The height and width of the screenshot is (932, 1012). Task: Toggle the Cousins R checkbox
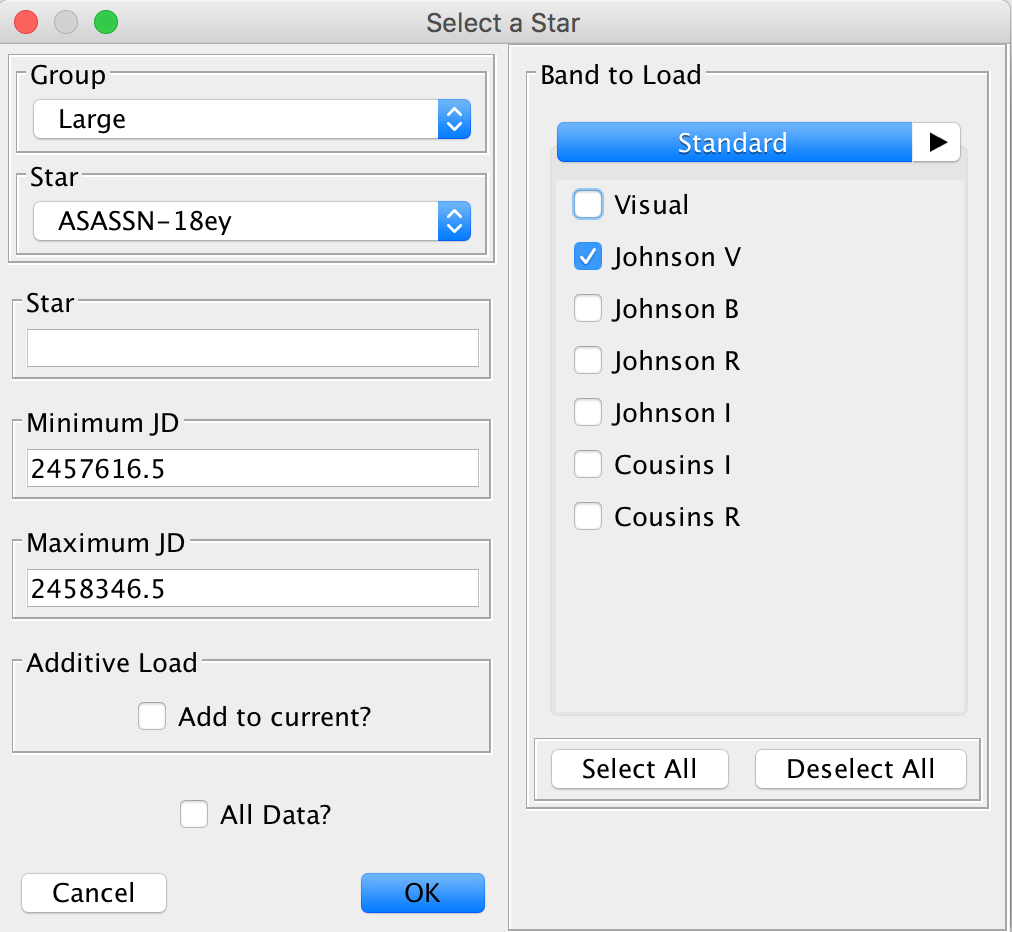[588, 517]
